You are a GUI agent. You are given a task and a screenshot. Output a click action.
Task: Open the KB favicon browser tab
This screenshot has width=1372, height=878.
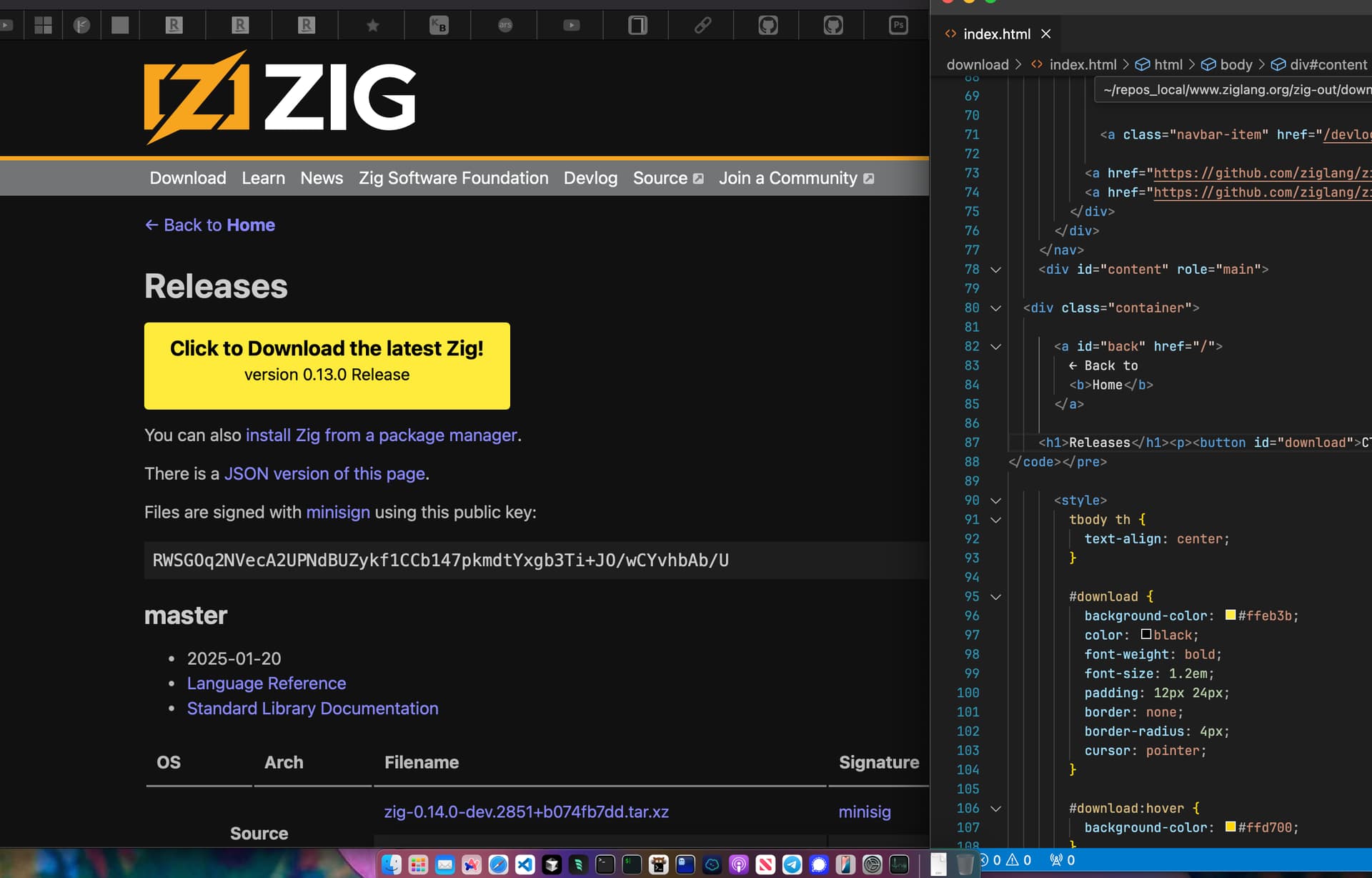coord(439,26)
